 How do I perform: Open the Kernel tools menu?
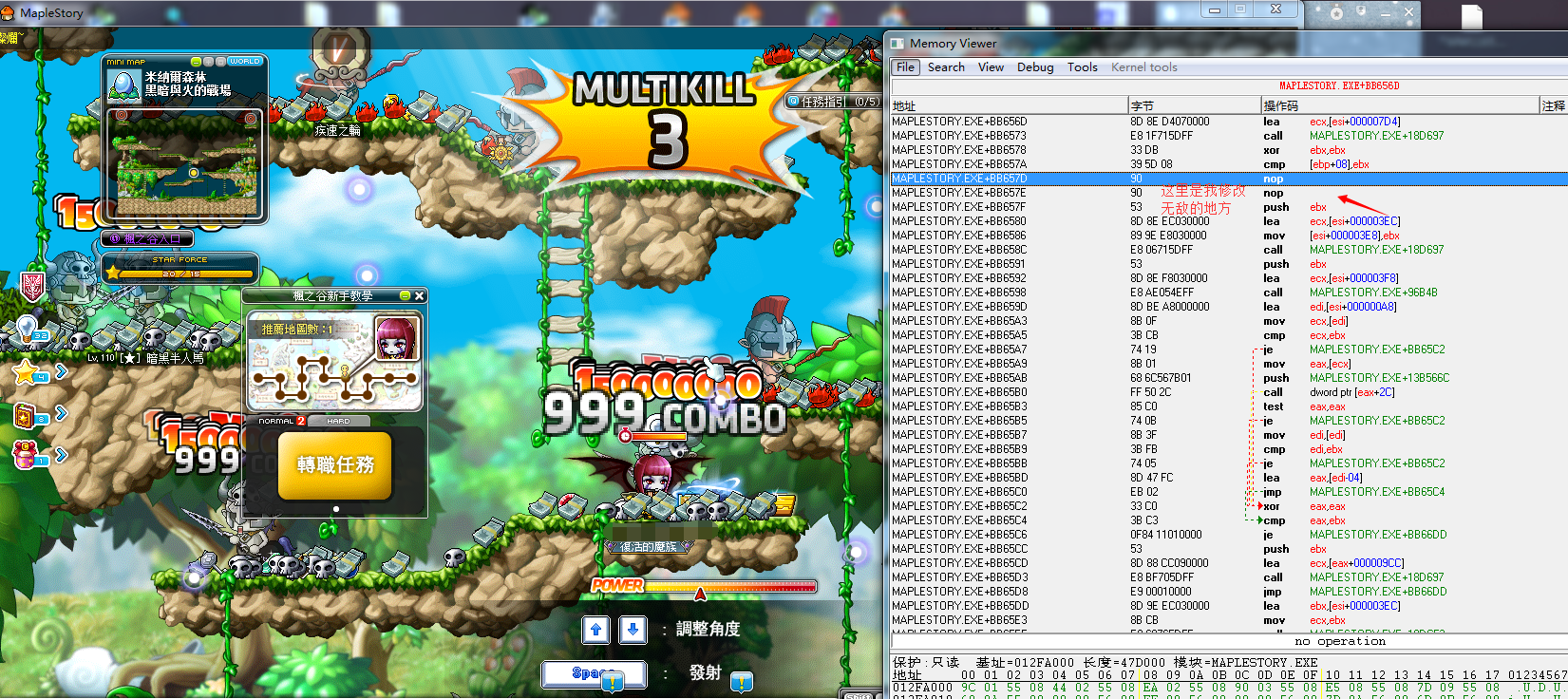tap(1143, 67)
